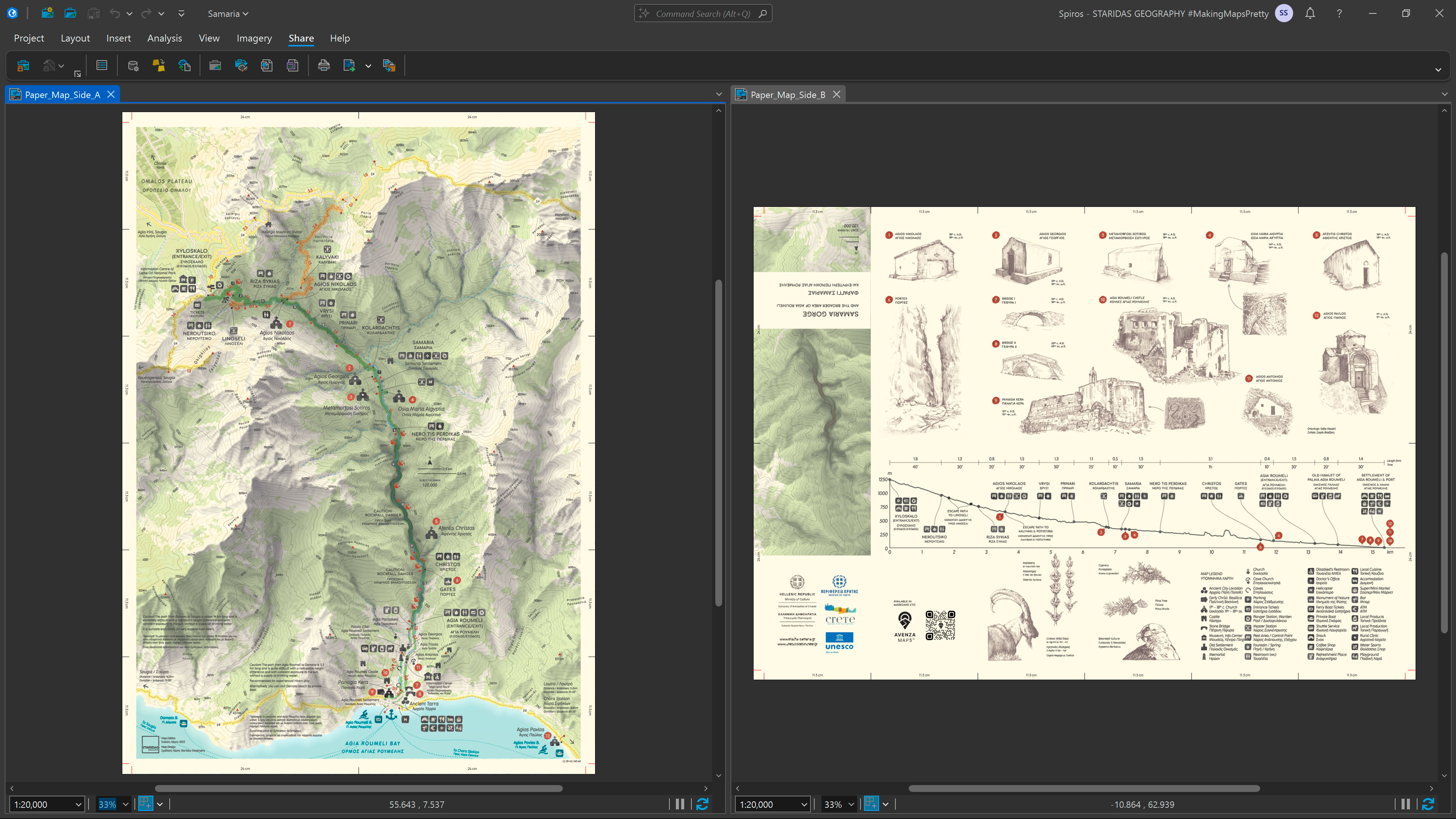Print the current layout

coord(324,65)
